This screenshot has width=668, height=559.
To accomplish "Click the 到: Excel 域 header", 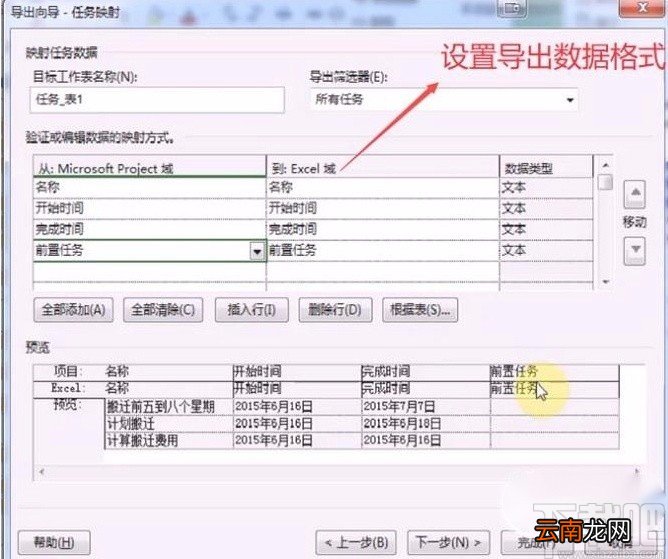I will (x=383, y=168).
